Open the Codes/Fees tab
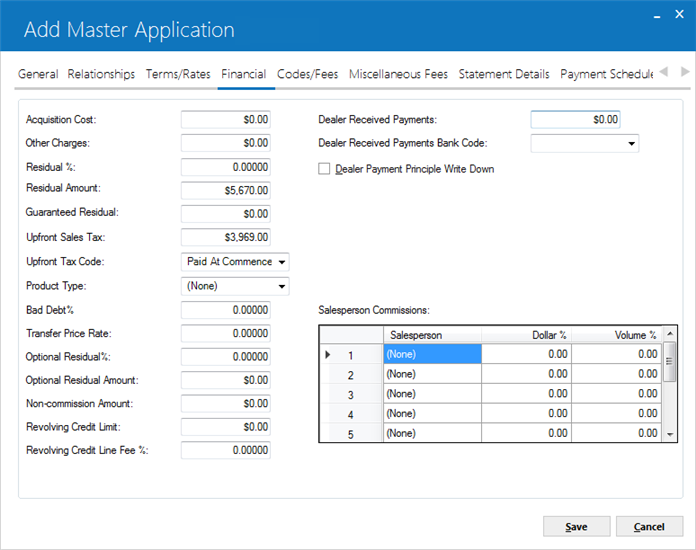 pyautogui.click(x=307, y=74)
